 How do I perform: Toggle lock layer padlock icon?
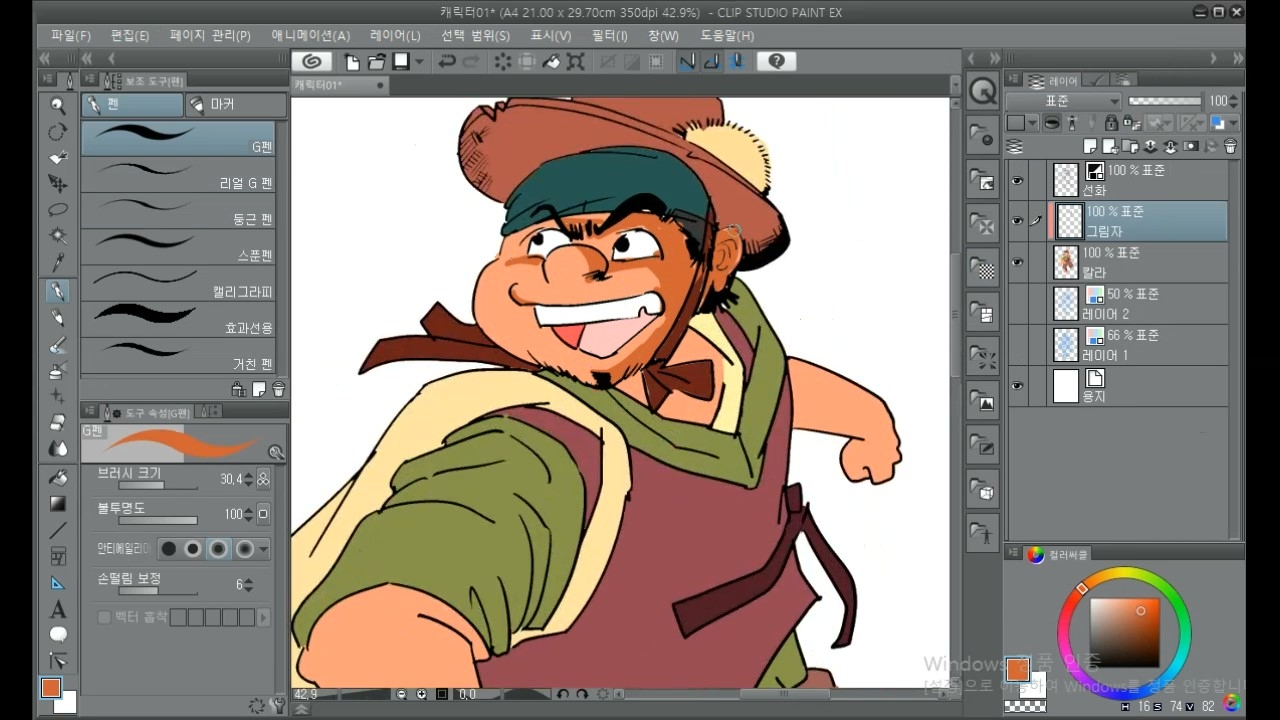pyautogui.click(x=1111, y=123)
